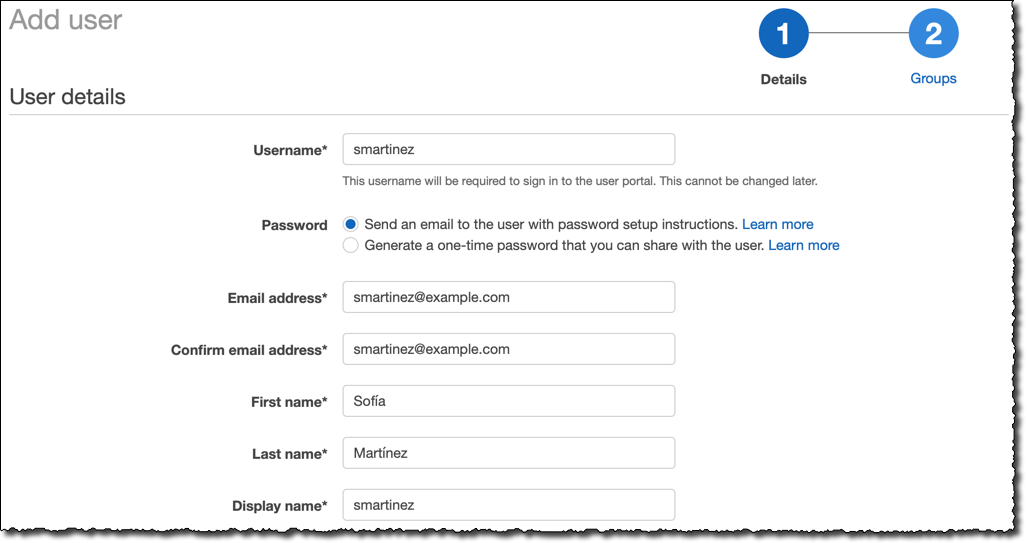Focus the Display name text box

click(508, 505)
